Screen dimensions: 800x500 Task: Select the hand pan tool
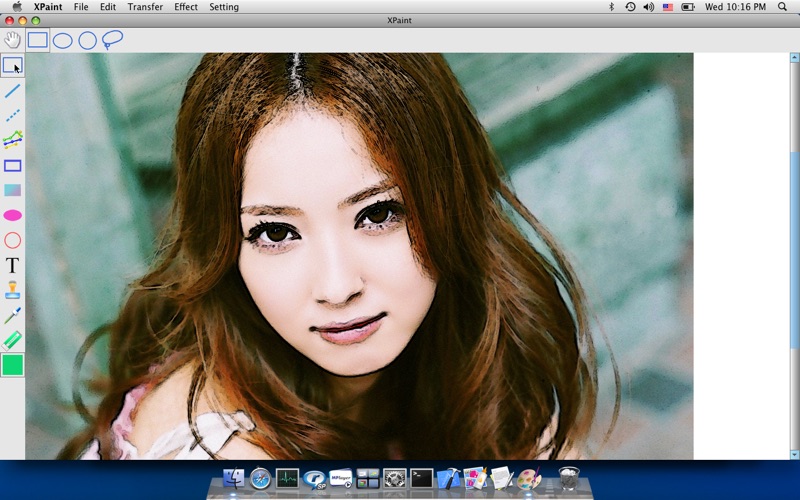(x=12, y=40)
